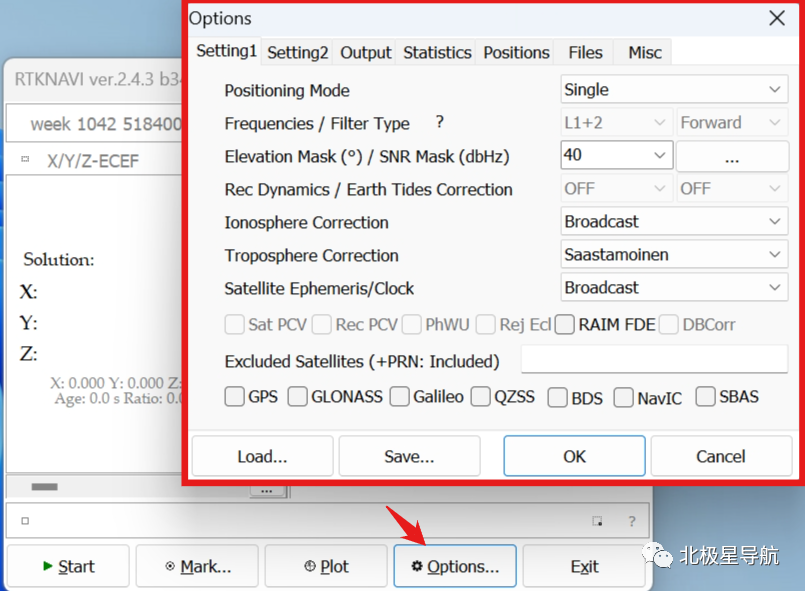Click the question mark beside Filter Type
The height and width of the screenshot is (591, 805).
point(439,122)
